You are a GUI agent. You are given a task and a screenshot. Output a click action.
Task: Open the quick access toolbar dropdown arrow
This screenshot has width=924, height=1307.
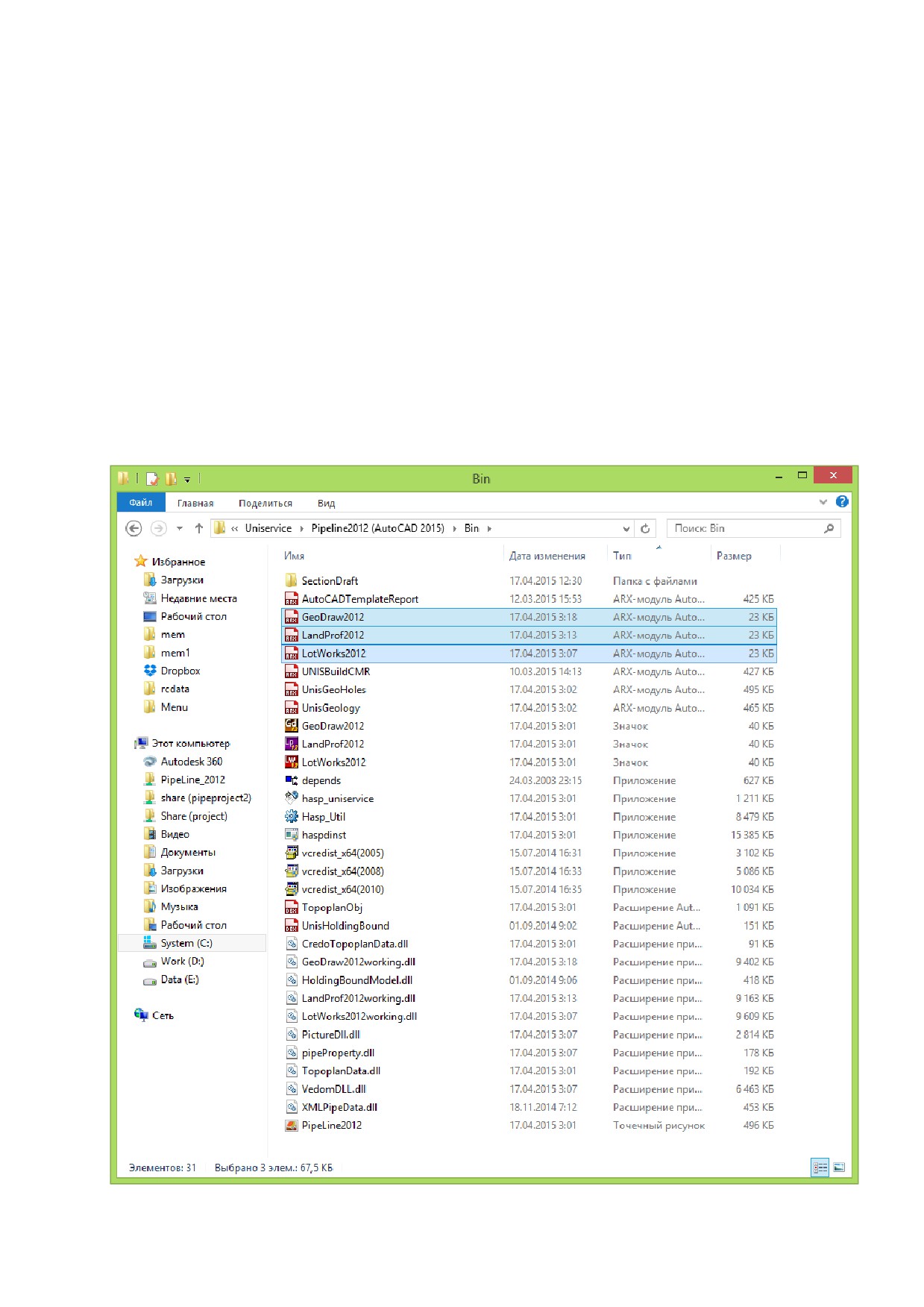tap(187, 479)
